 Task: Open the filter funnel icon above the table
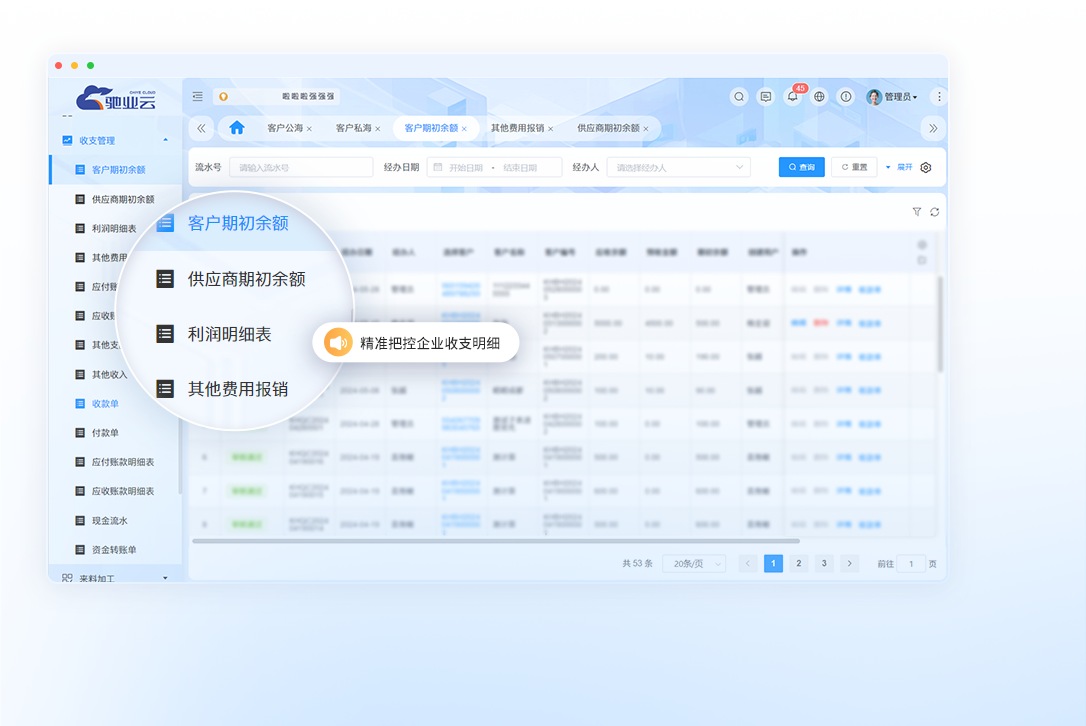917,212
